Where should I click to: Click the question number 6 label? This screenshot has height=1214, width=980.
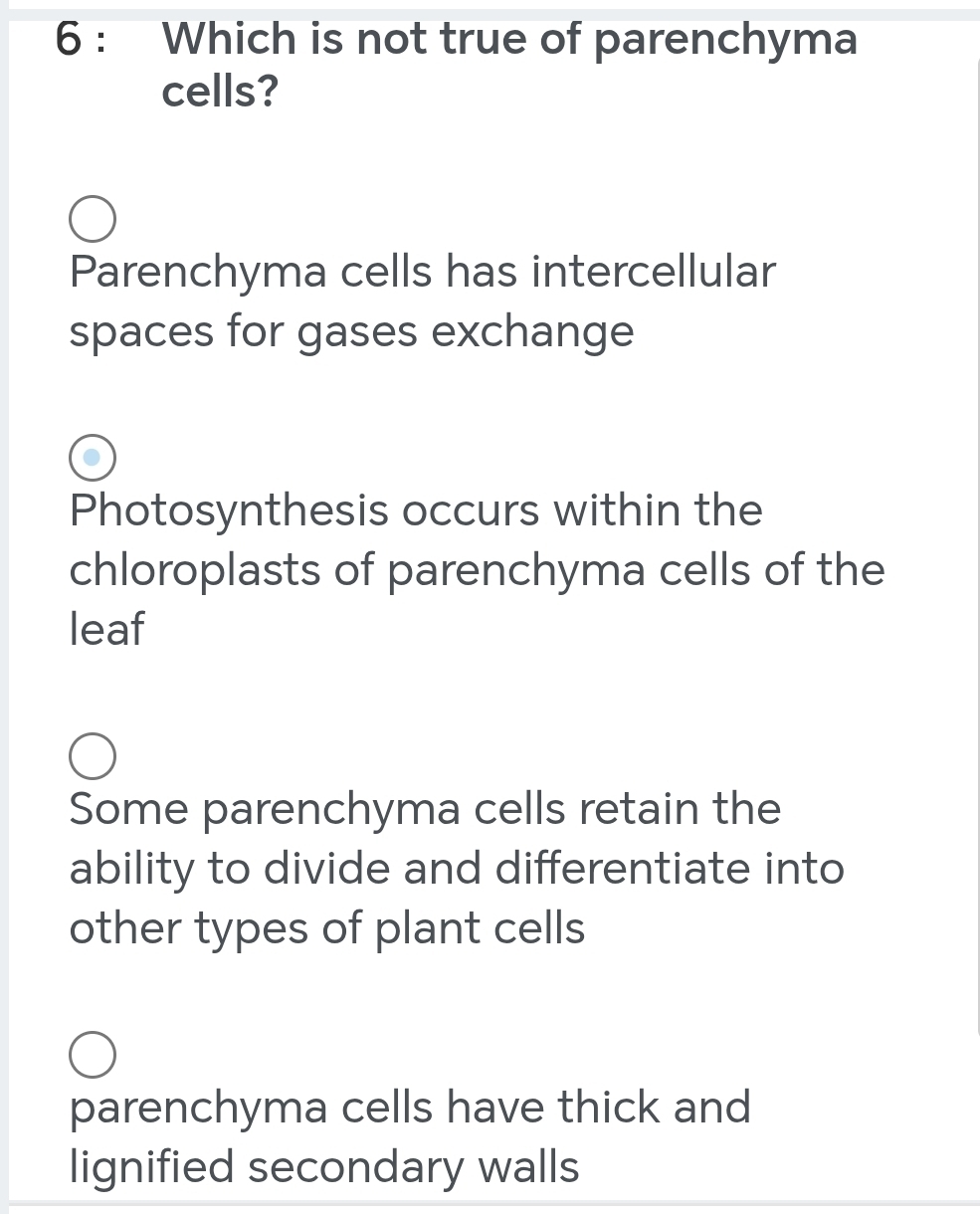82,40
